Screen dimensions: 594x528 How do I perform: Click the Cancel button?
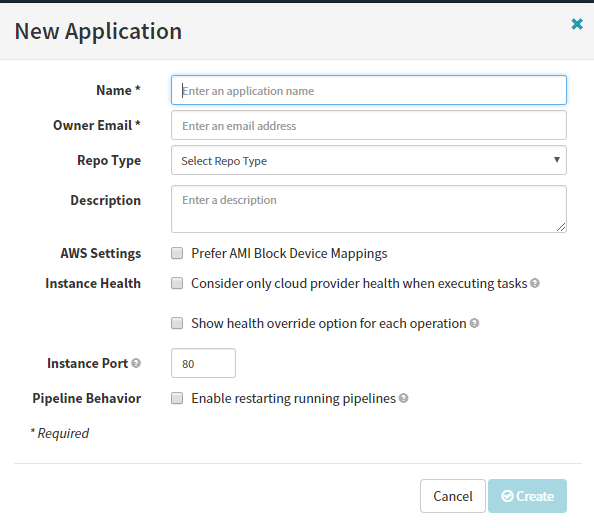point(453,496)
